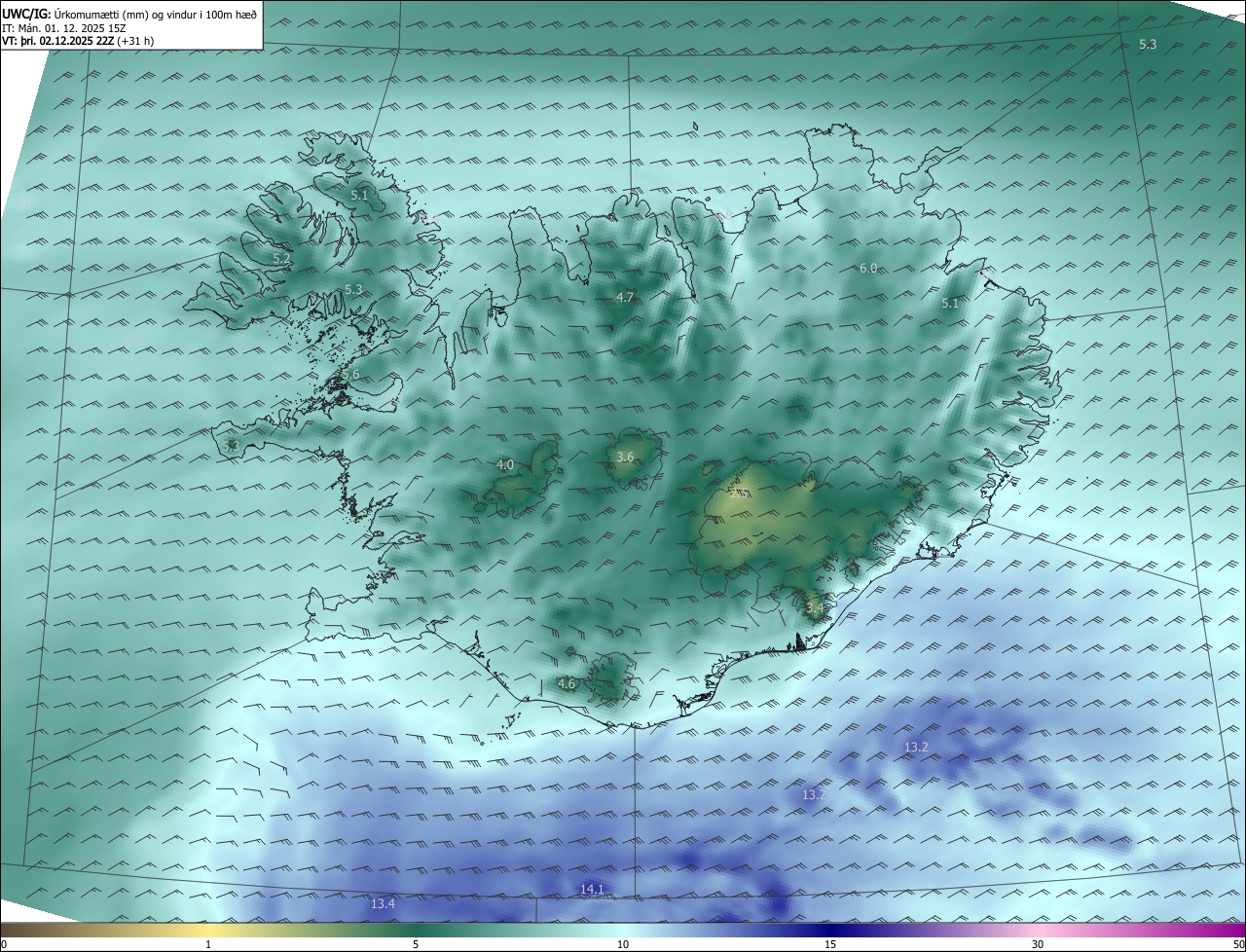This screenshot has width=1246, height=952.
Task: Click the colorbar tick label '5'
Action: point(416,944)
